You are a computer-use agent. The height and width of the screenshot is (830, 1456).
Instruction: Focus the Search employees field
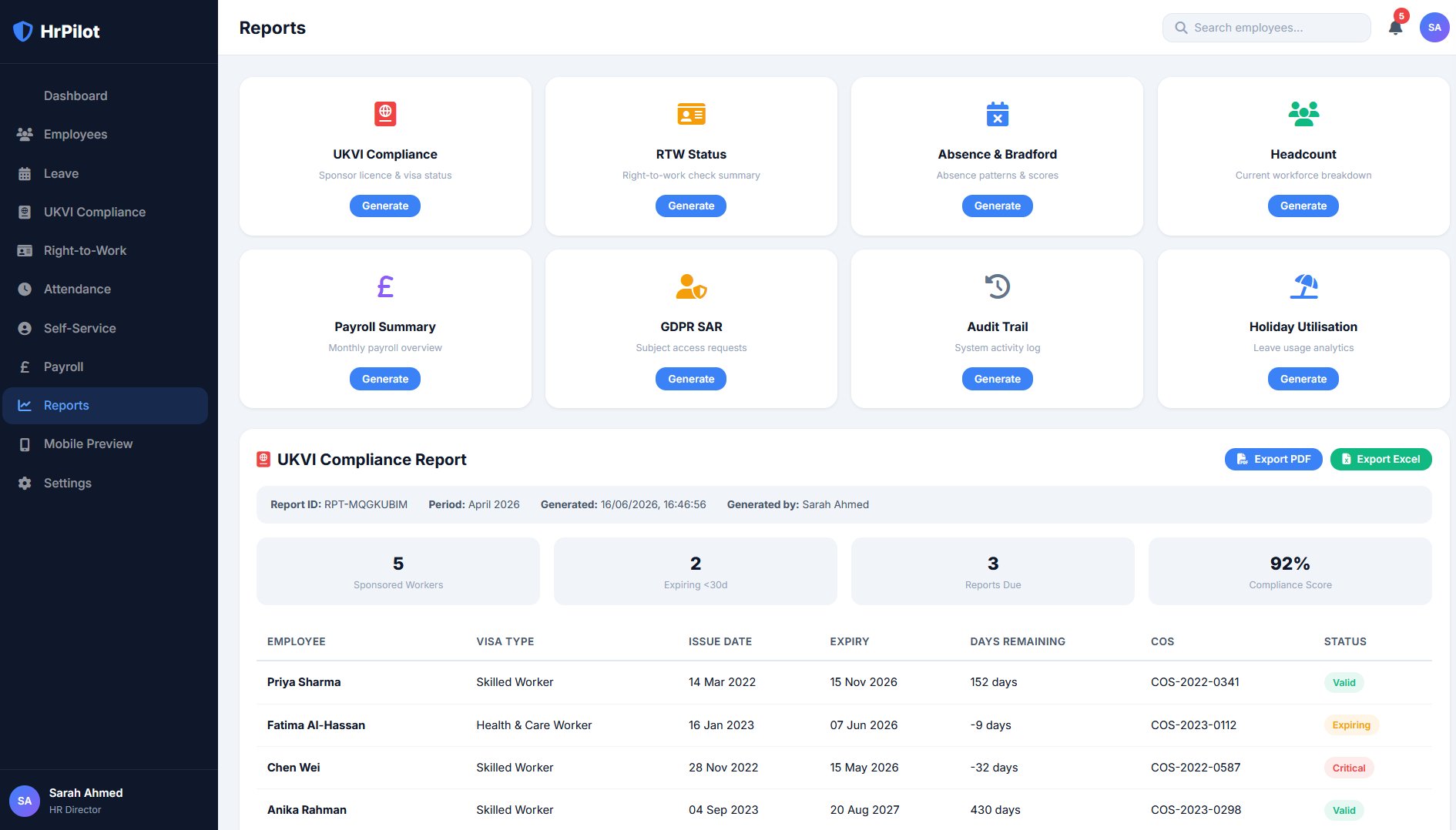click(x=1266, y=28)
